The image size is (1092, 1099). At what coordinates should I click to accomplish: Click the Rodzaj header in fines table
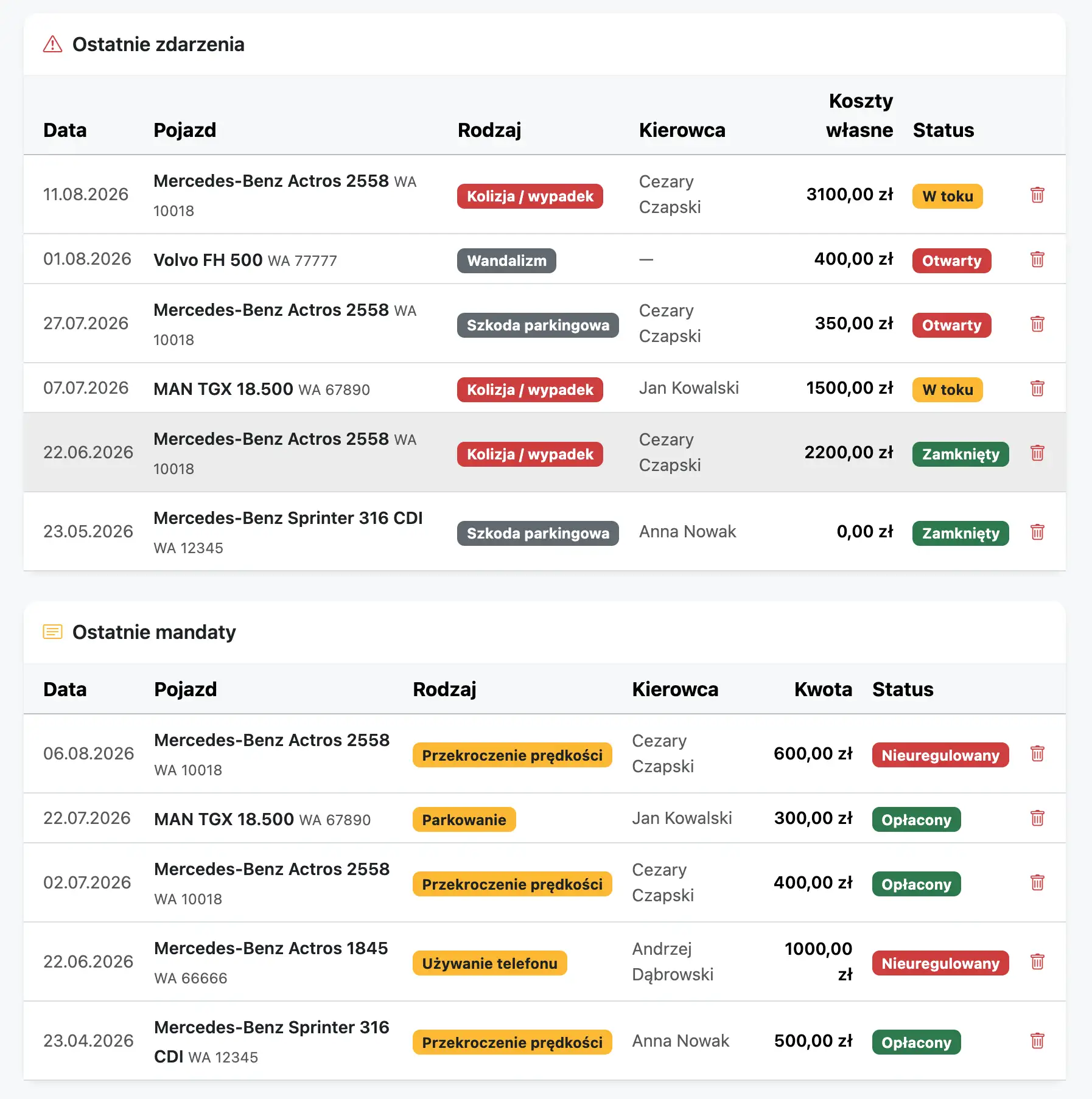tap(444, 689)
